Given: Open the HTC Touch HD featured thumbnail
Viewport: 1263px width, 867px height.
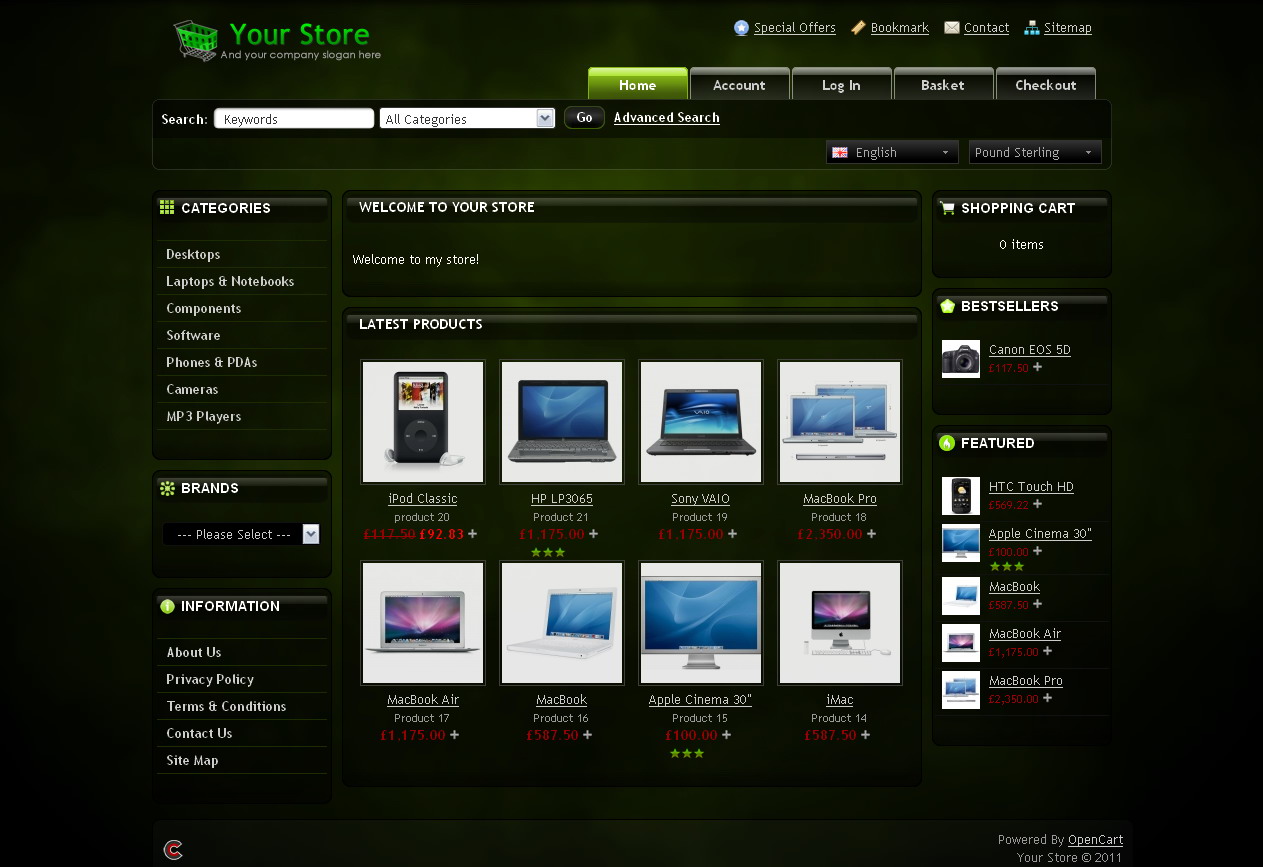Looking at the screenshot, I should (x=961, y=496).
